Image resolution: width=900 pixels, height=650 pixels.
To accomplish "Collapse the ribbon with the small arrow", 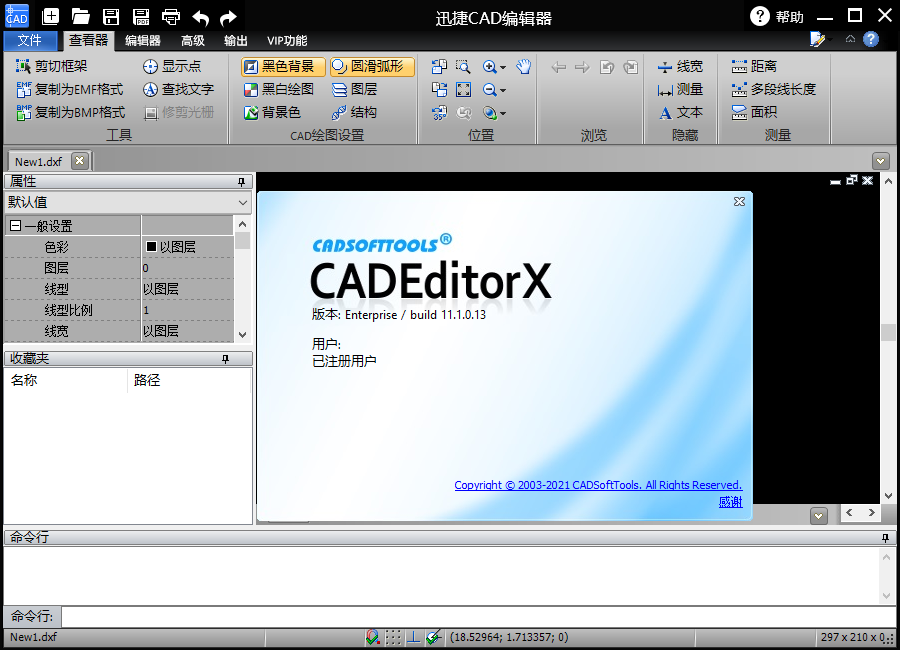I will [x=850, y=39].
